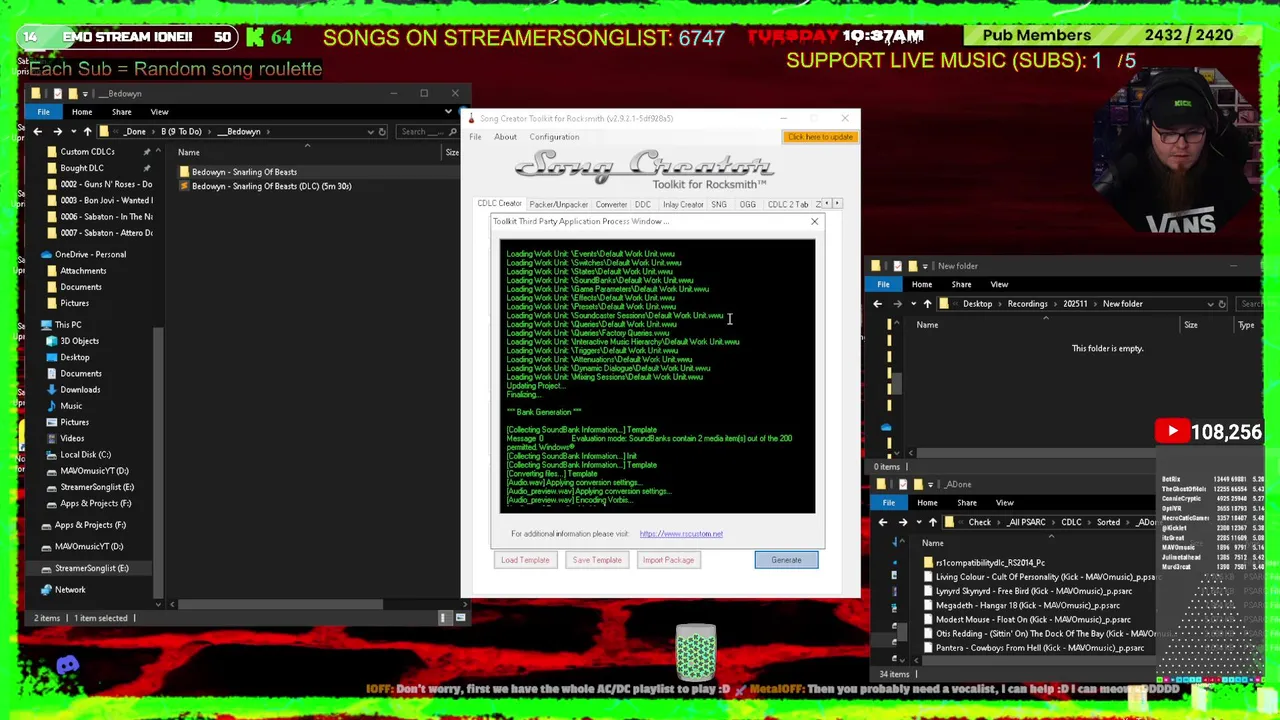
Task: Go up one level in New folder window
Action: (927, 304)
